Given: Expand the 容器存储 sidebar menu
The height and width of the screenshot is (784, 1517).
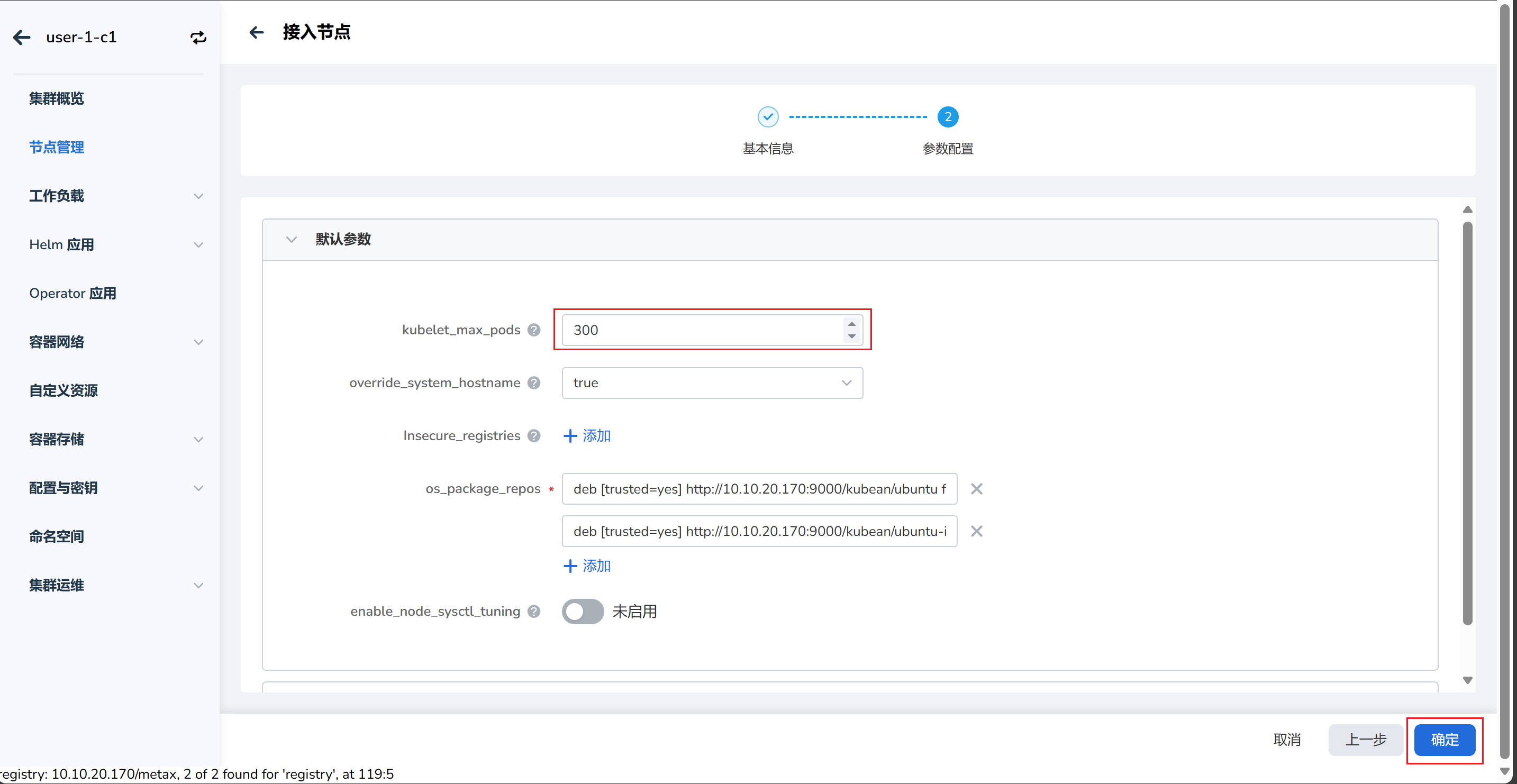Looking at the screenshot, I should [x=198, y=440].
